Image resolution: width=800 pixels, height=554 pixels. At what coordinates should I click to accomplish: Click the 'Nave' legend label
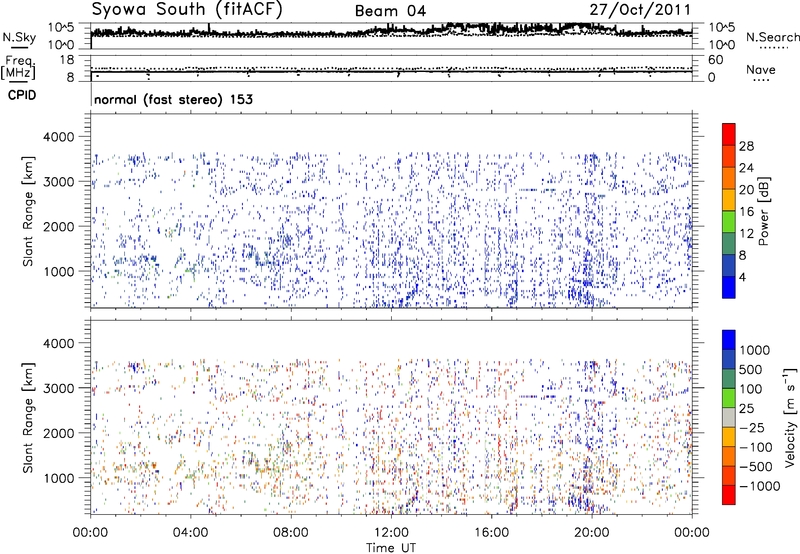[x=761, y=69]
